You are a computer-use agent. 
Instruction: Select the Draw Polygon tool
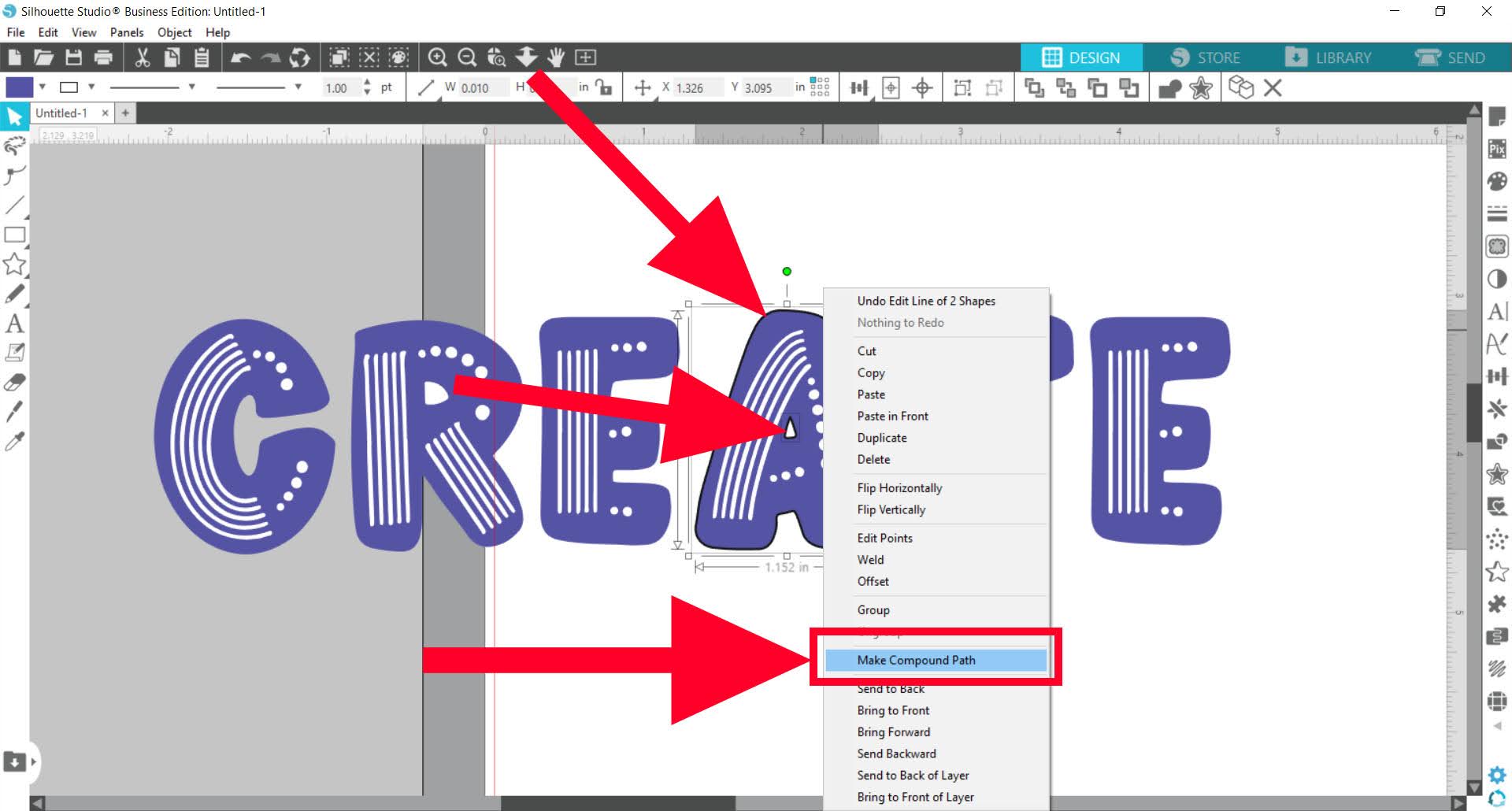[14, 262]
